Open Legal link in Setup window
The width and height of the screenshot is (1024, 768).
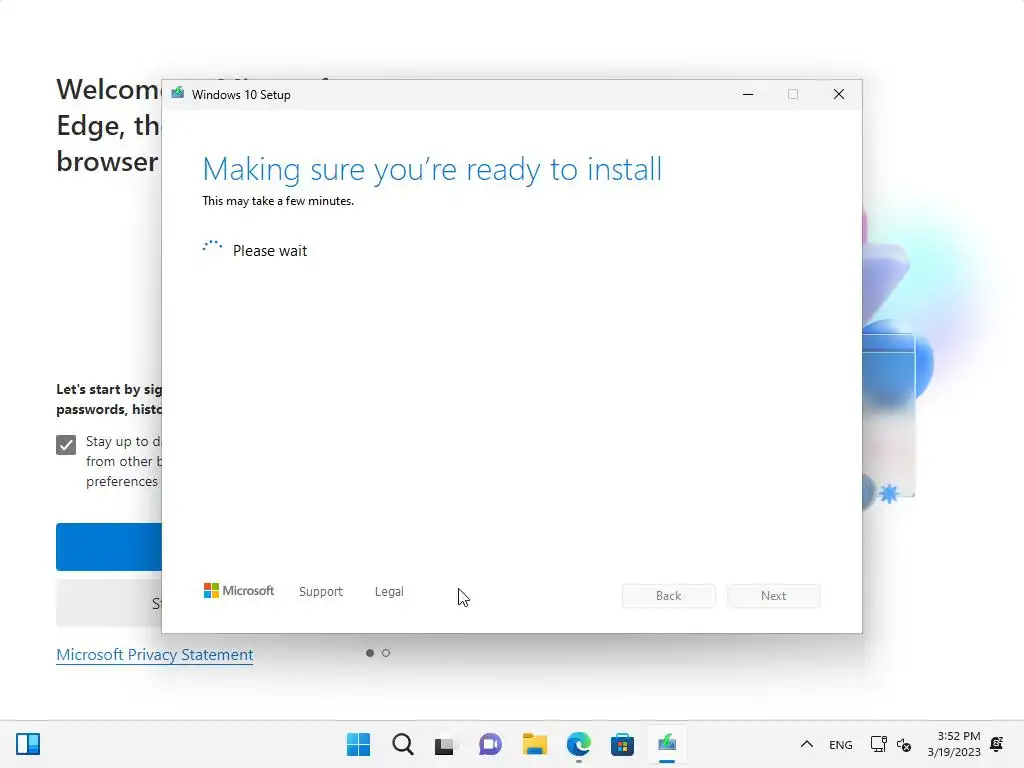pos(389,591)
